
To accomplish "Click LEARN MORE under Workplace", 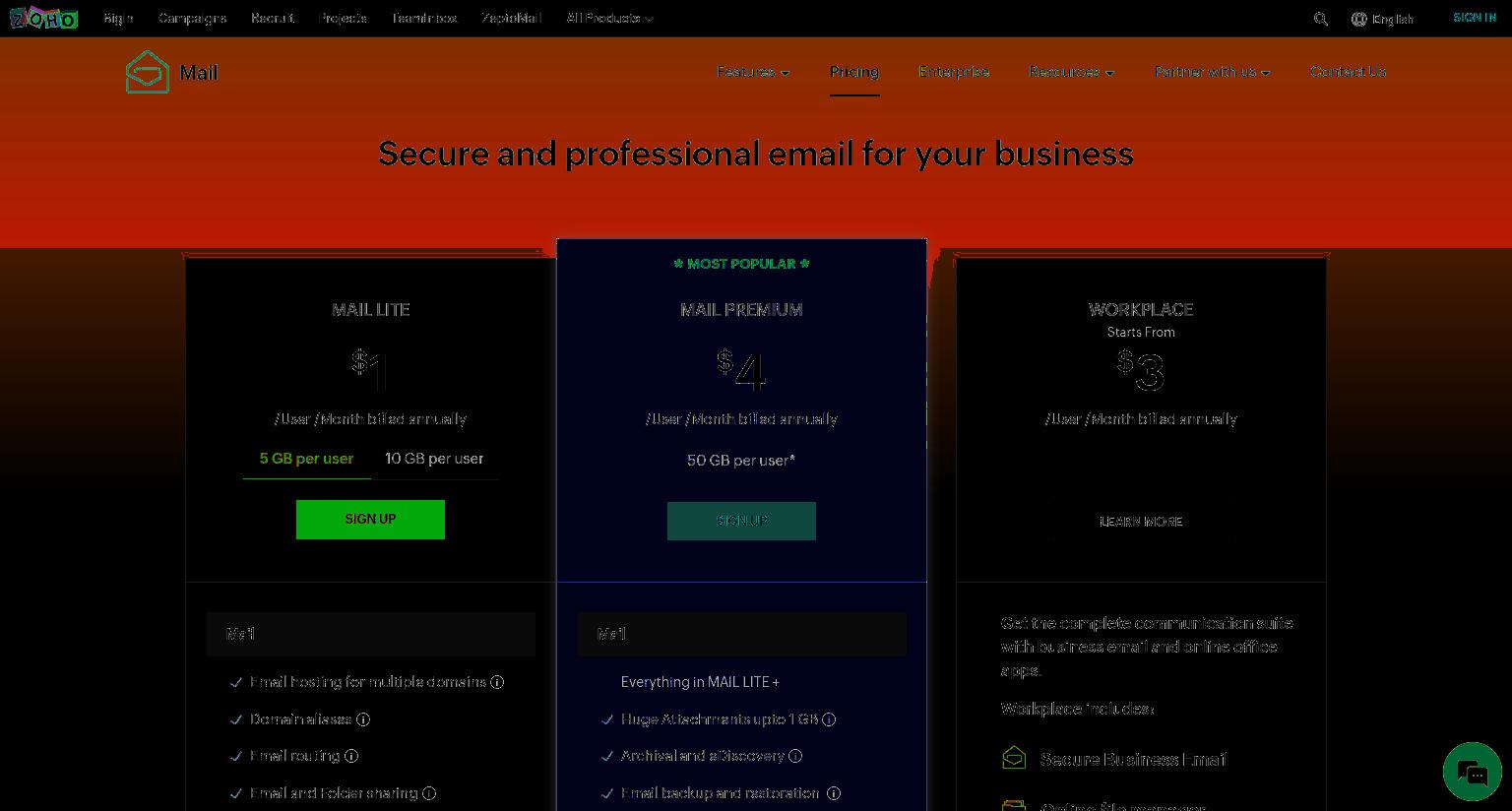I will (x=1141, y=522).
